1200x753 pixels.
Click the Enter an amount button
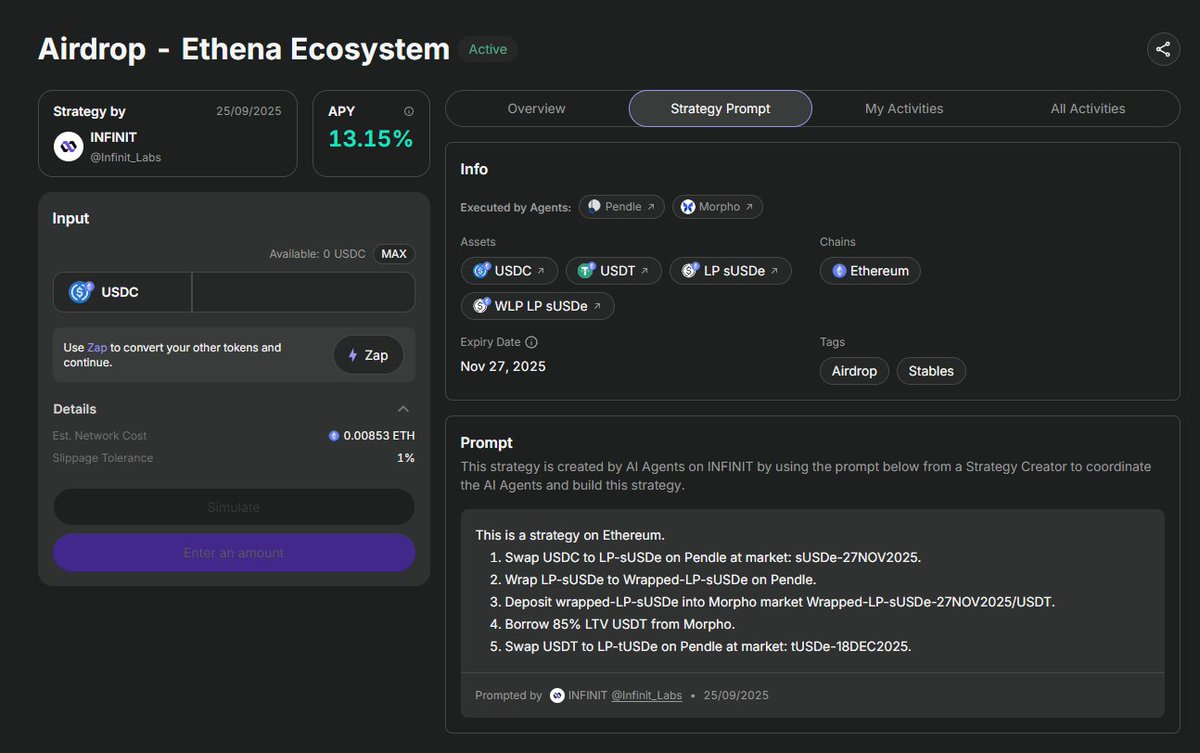coord(234,552)
